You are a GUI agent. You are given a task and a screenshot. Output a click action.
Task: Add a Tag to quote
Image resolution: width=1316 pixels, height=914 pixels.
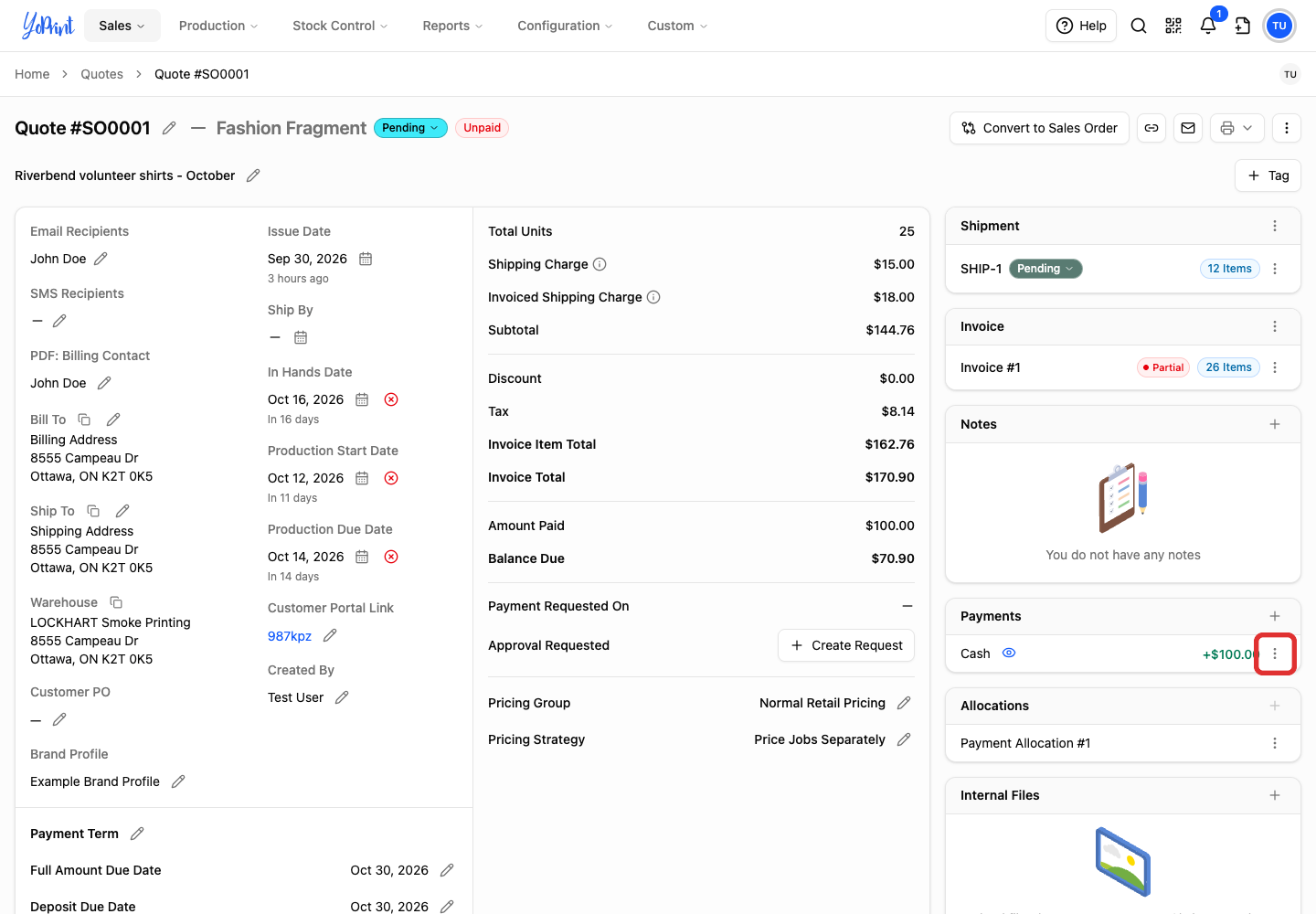(1268, 175)
